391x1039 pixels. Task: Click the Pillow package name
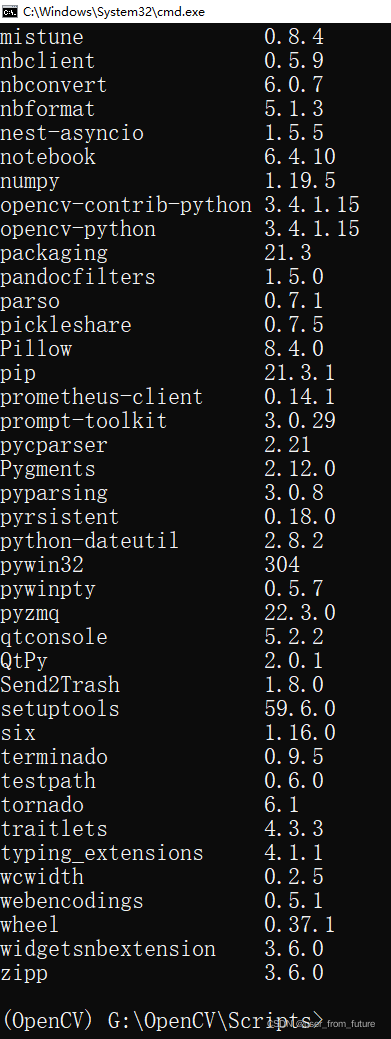coord(36,349)
